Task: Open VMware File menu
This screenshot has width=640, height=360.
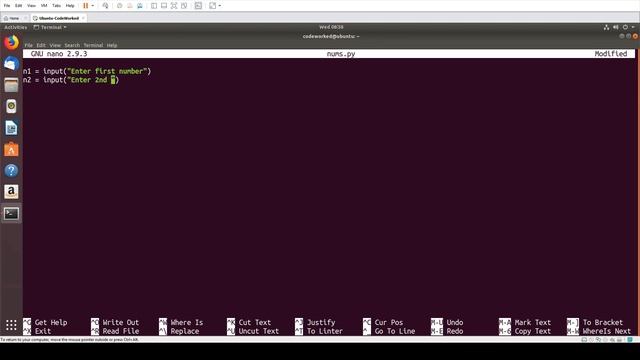Action: (x=7, y=6)
